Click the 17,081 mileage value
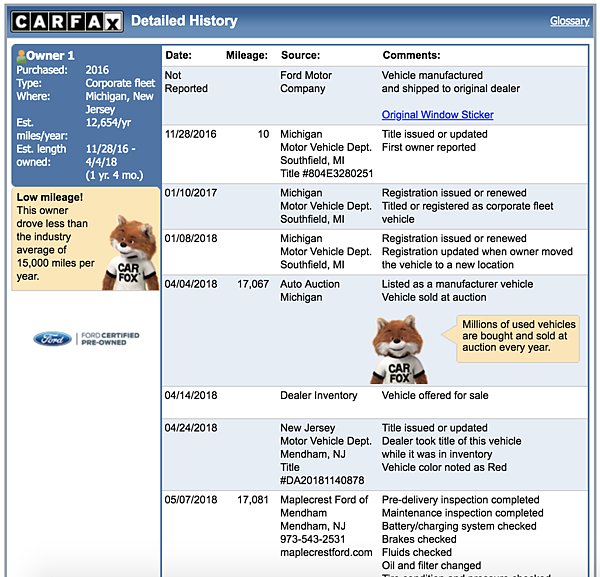Viewport: 600px width, 577px height. coord(253,500)
